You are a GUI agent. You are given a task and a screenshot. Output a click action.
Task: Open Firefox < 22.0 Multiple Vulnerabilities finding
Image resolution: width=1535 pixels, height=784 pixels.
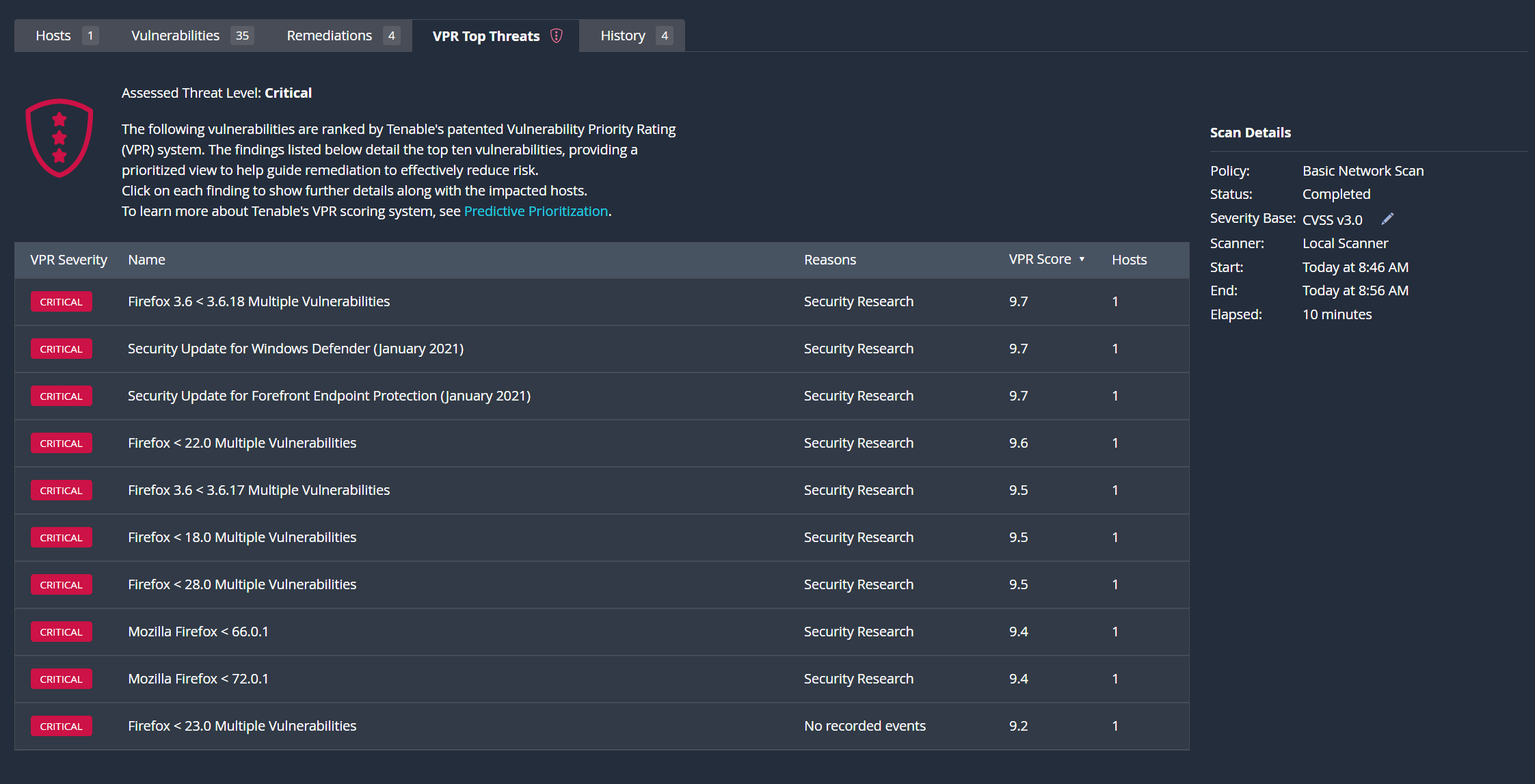(242, 443)
